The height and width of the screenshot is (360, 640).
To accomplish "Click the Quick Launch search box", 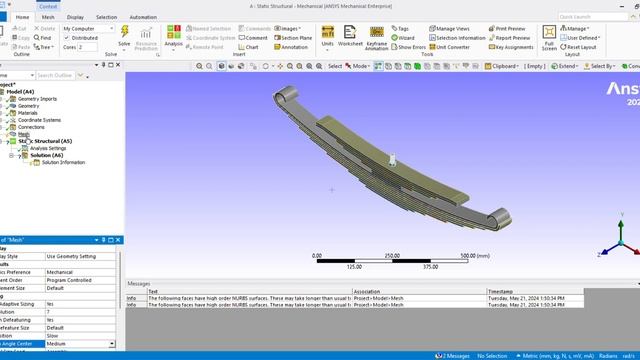I will [593, 17].
